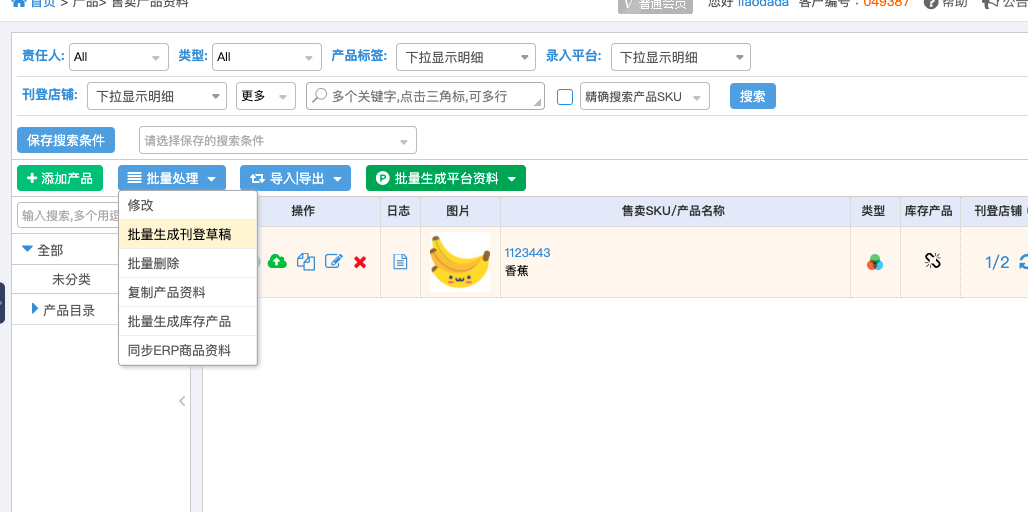1028x512 pixels.
Task: Open the 更多 dropdown
Action: [x=266, y=96]
